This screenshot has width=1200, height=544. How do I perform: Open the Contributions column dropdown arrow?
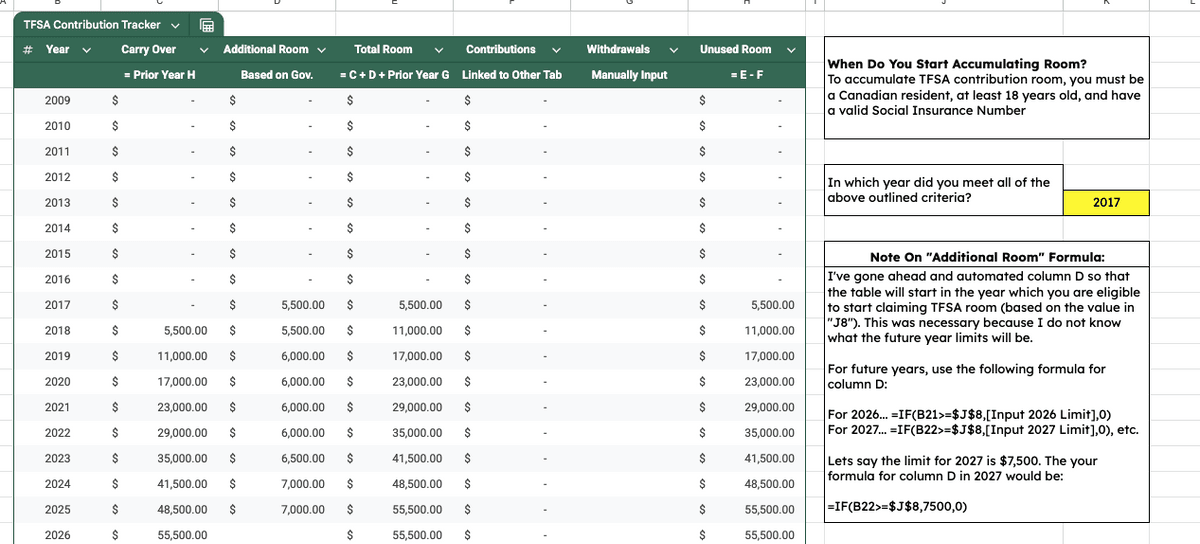point(556,50)
